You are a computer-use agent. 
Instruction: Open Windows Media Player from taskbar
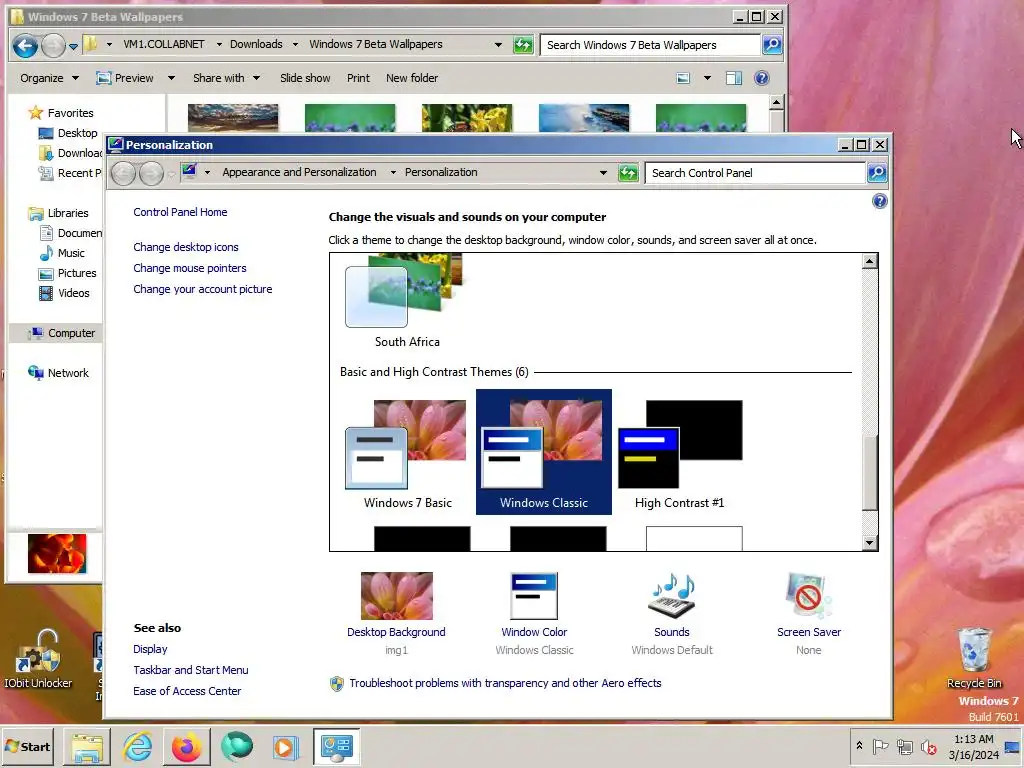coord(285,746)
